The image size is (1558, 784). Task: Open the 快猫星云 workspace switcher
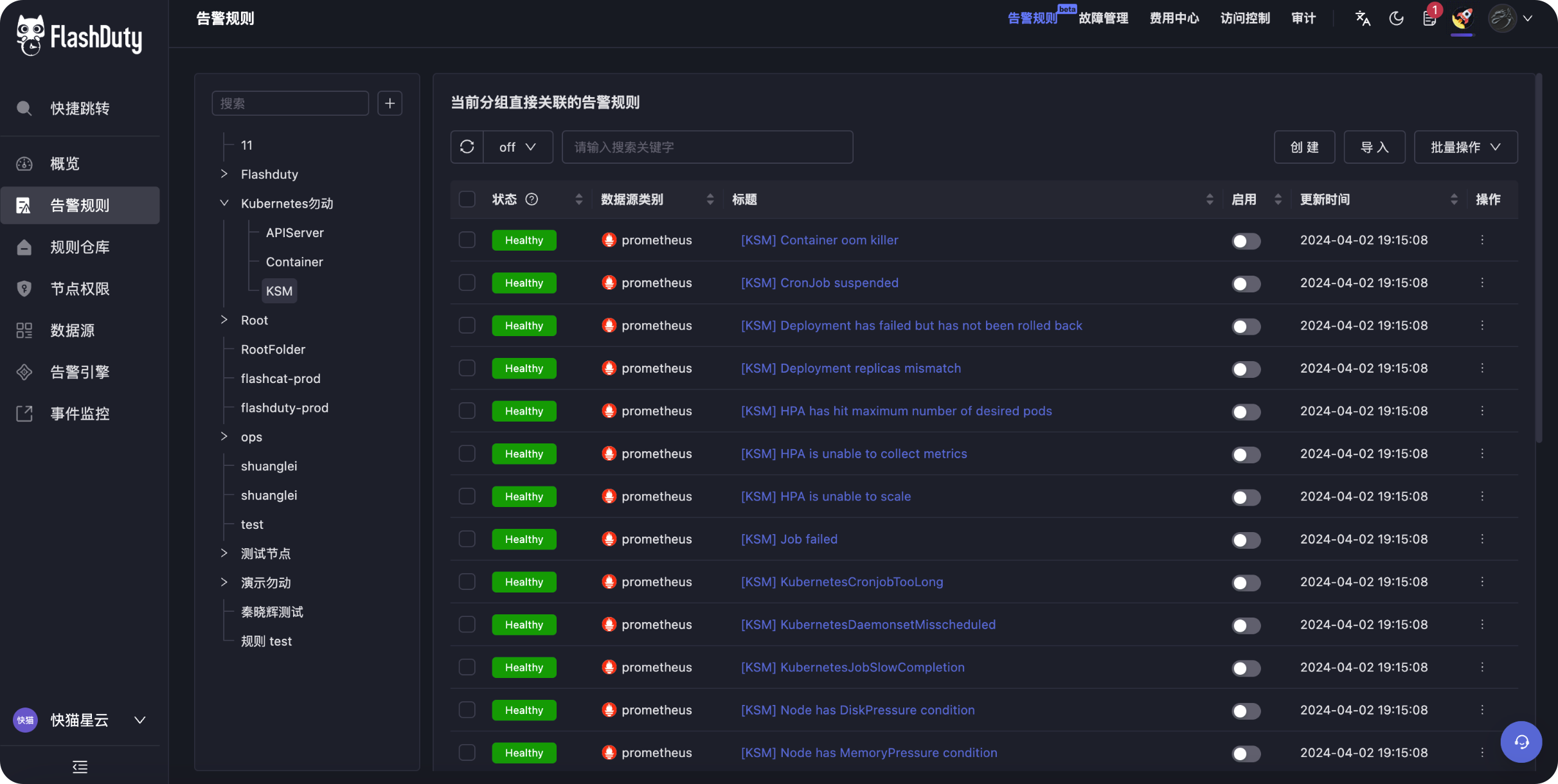pyautogui.click(x=80, y=720)
